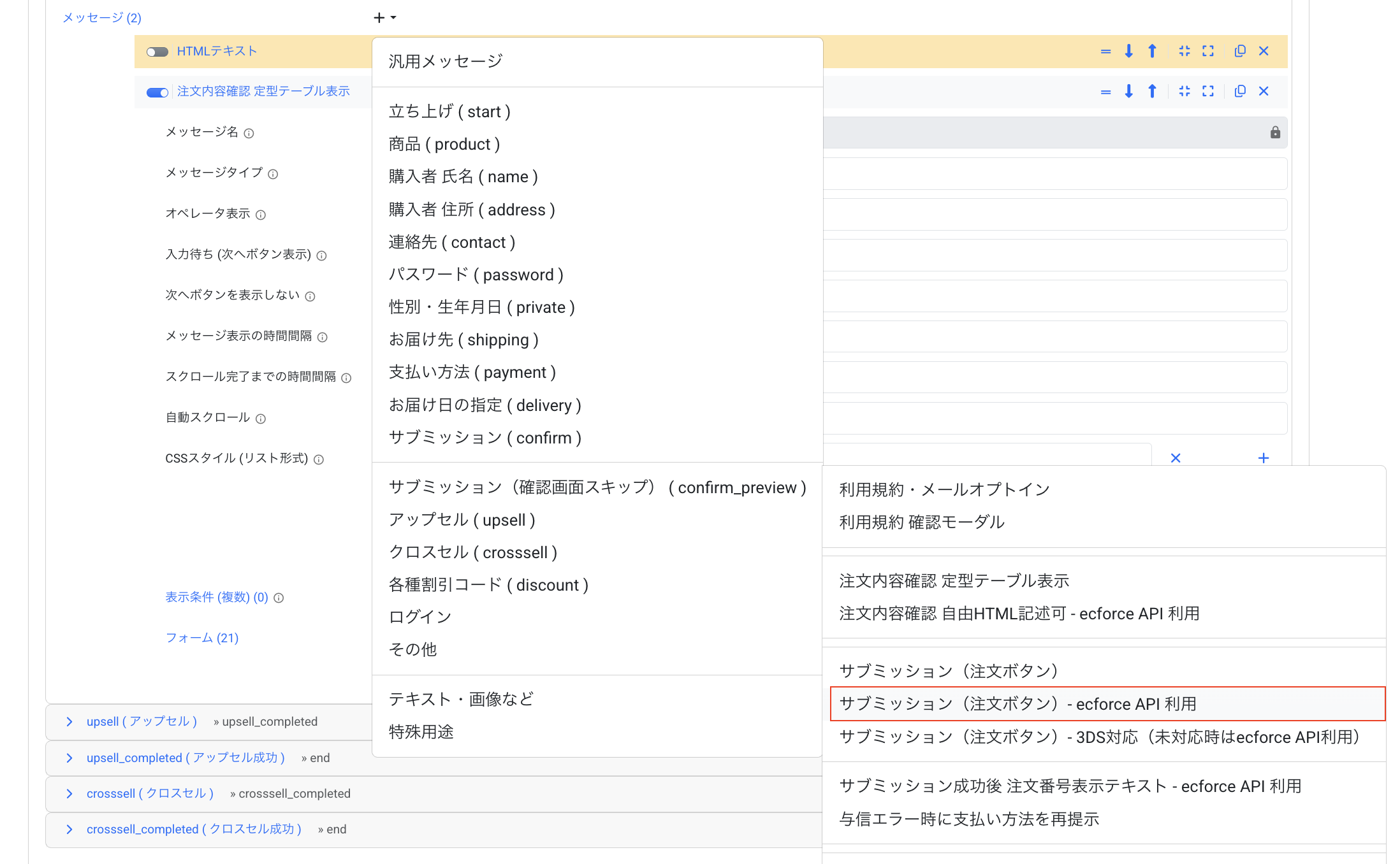Open 特殊用途 menu item

tap(597, 731)
